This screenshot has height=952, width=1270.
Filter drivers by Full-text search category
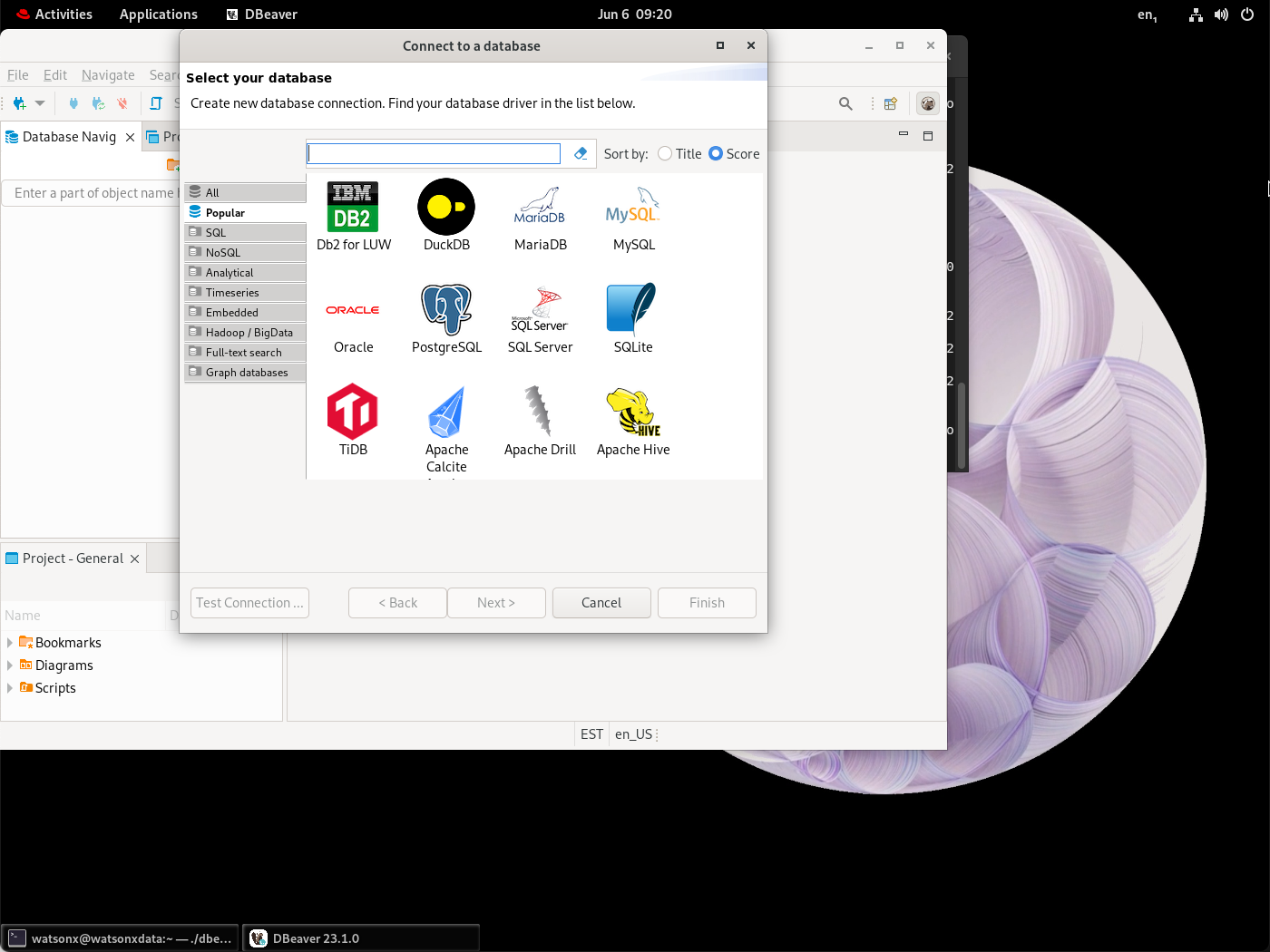(x=245, y=352)
